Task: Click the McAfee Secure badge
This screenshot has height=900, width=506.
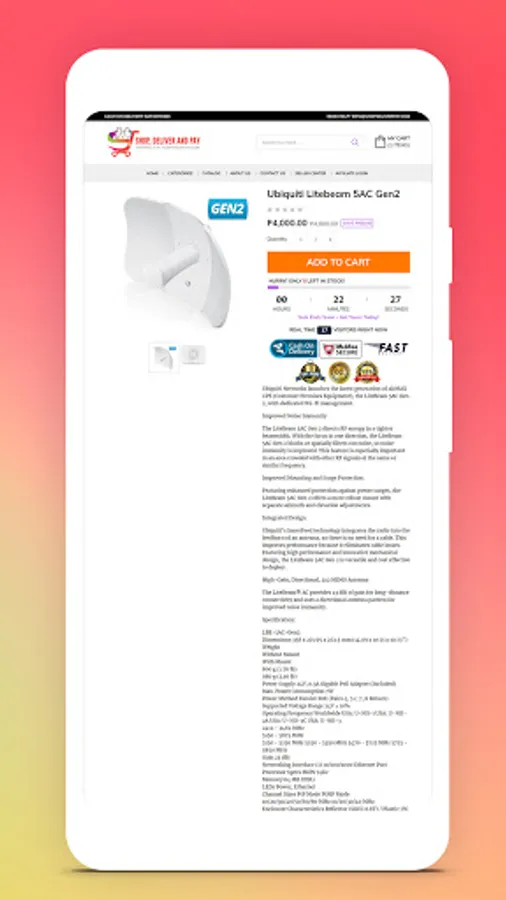Action: tap(341, 348)
